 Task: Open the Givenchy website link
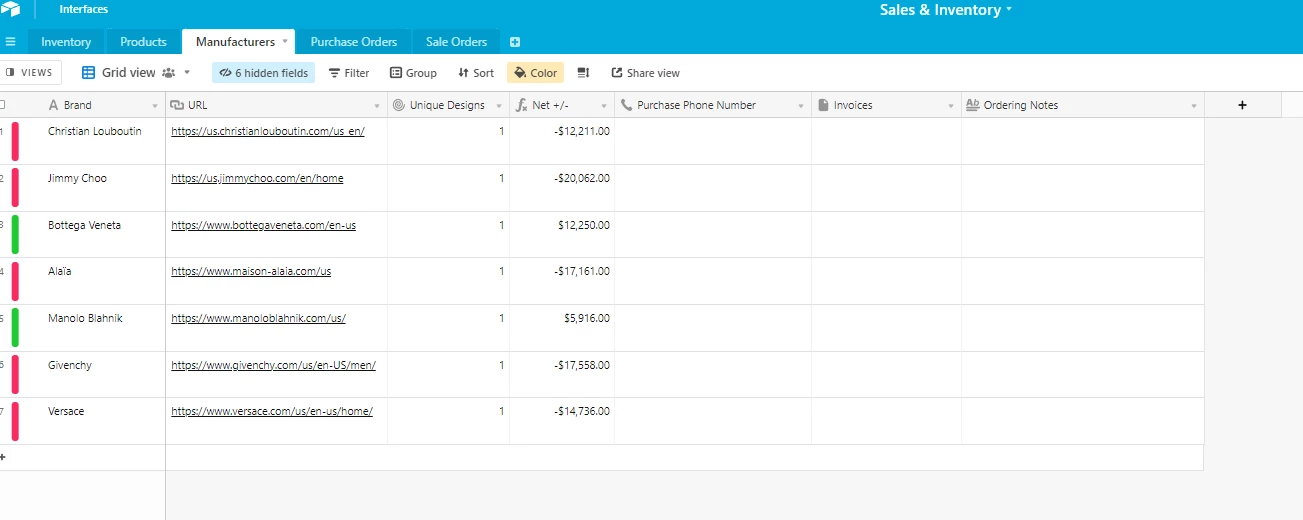tap(274, 365)
